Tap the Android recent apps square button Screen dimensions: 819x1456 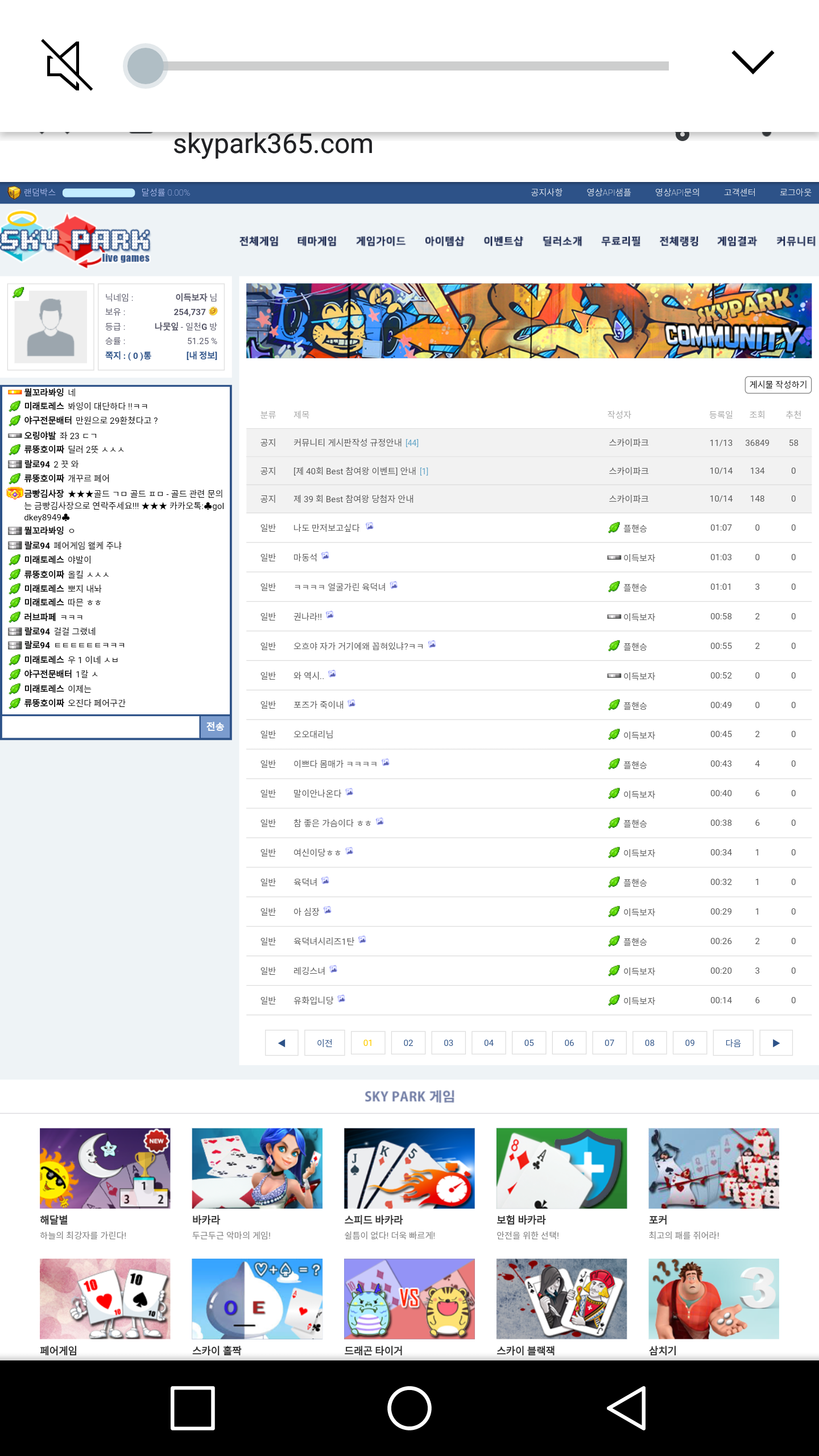coord(193,1408)
